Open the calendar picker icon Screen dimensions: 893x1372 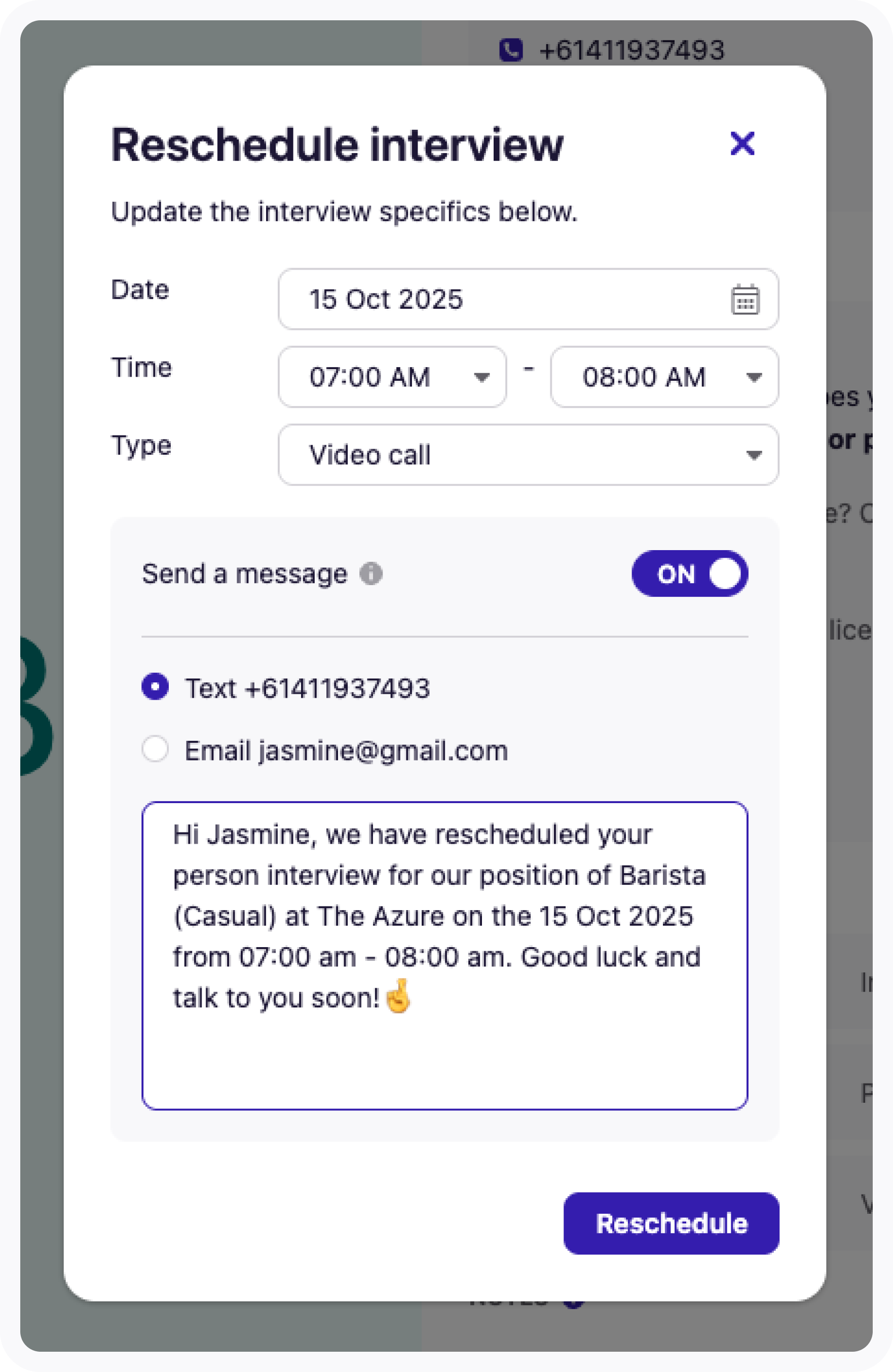(745, 299)
